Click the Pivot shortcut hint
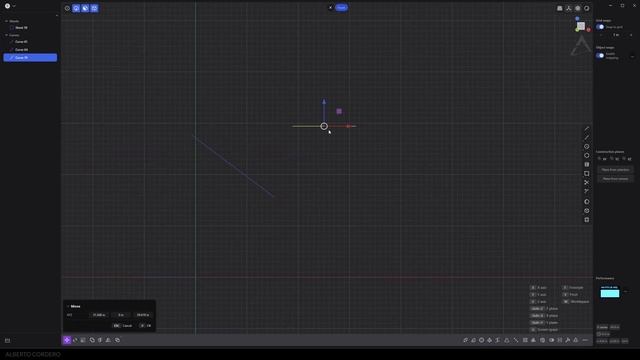This screenshot has height=360, width=640. pyautogui.click(x=571, y=295)
